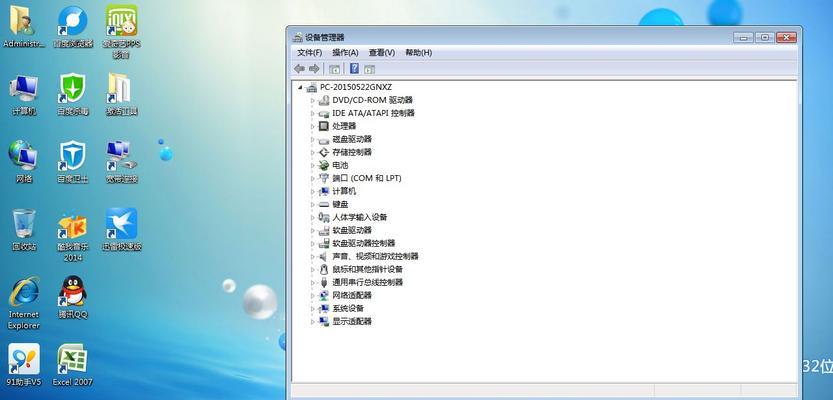The height and width of the screenshot is (400, 833).
Task: Select the 计算机 desktop icon
Action: pyautogui.click(x=23, y=95)
